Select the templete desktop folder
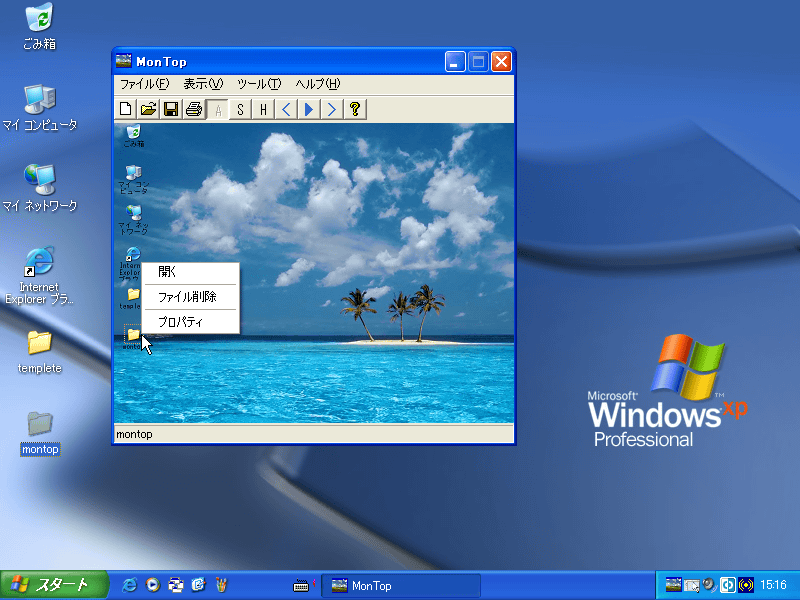The width and height of the screenshot is (800, 600). 39,352
